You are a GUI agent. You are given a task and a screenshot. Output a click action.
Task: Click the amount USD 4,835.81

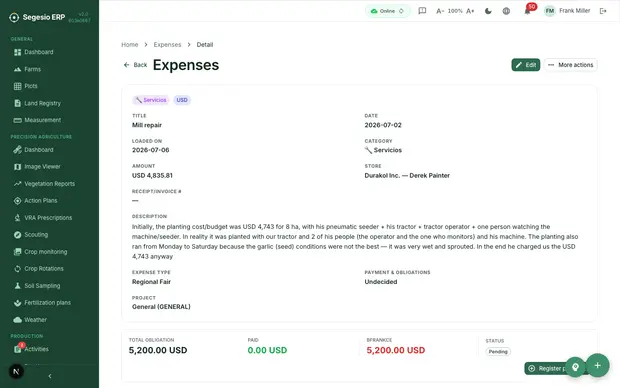click(152, 176)
